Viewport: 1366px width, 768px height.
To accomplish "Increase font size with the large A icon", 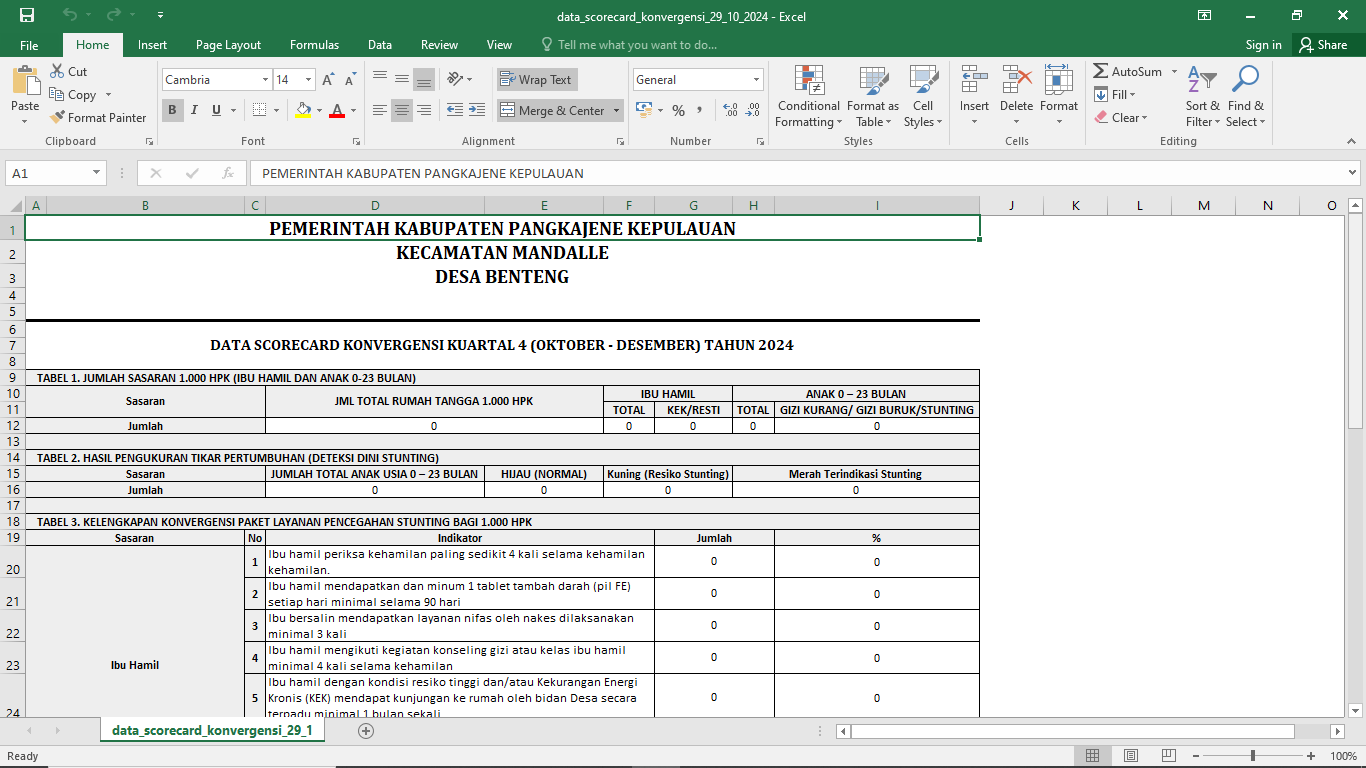I will point(328,80).
